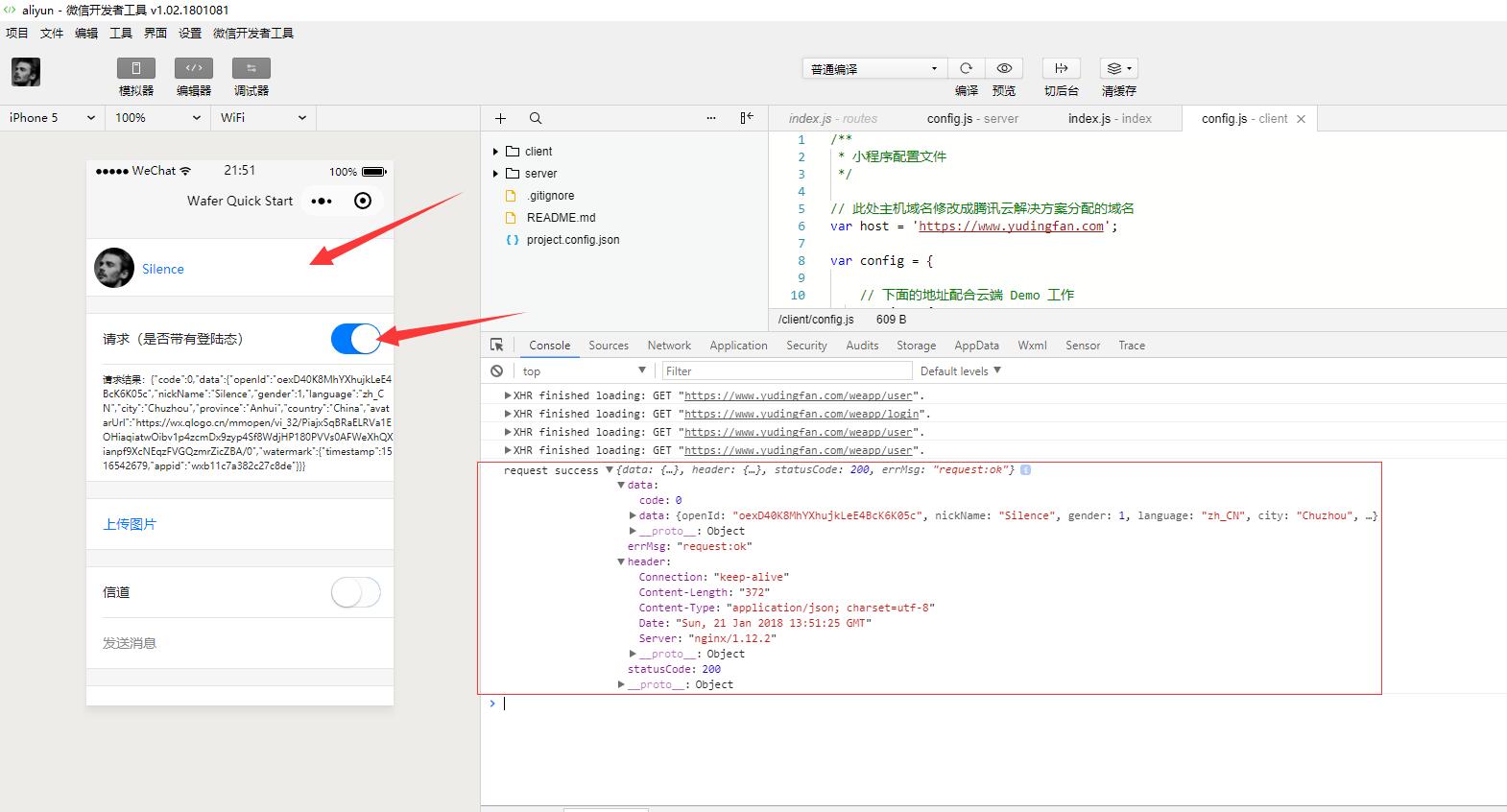The height and width of the screenshot is (812, 1507).
Task: Open the clear cache layers icon
Action: click(1119, 68)
